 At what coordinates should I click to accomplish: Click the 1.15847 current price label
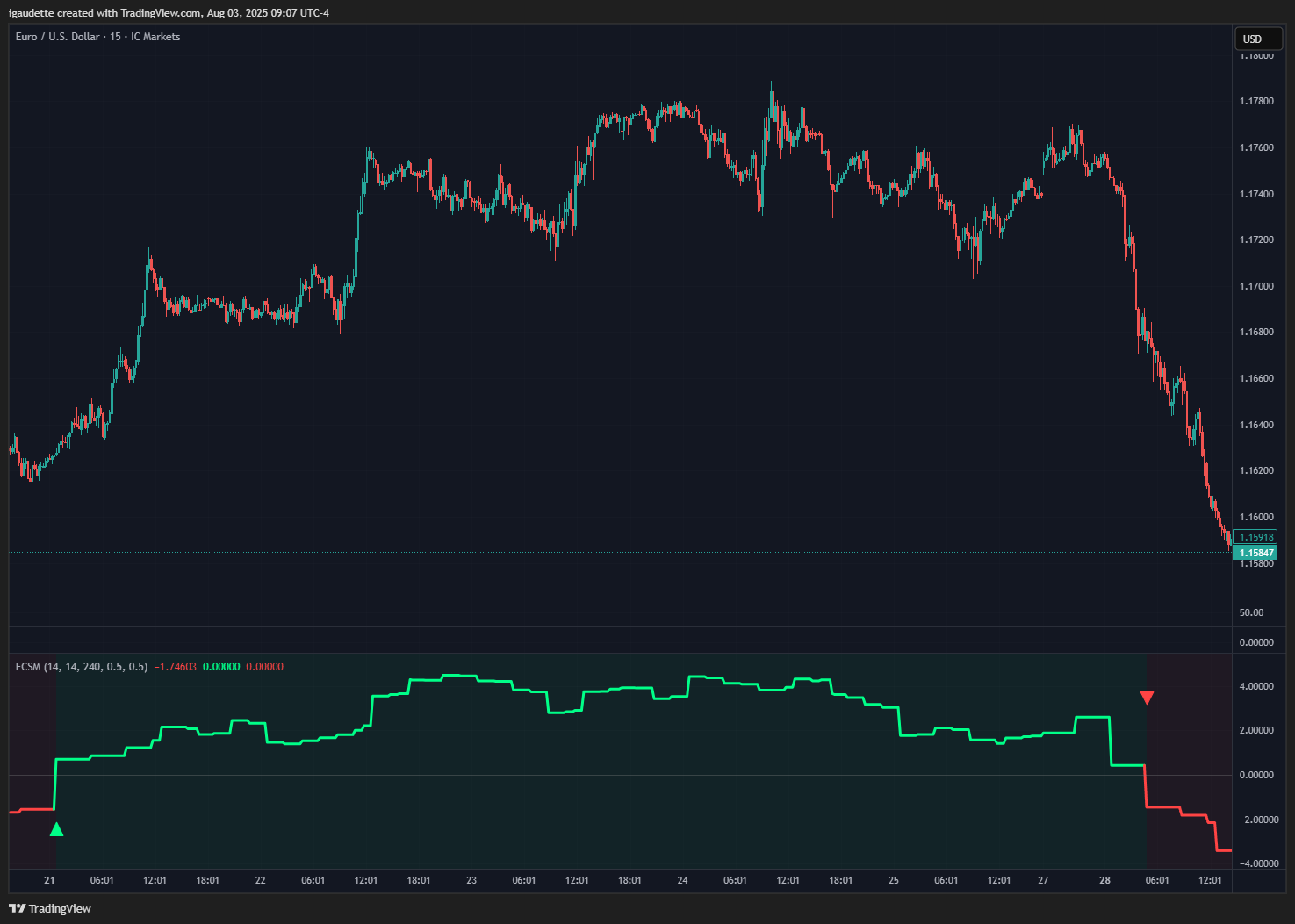coord(1255,553)
